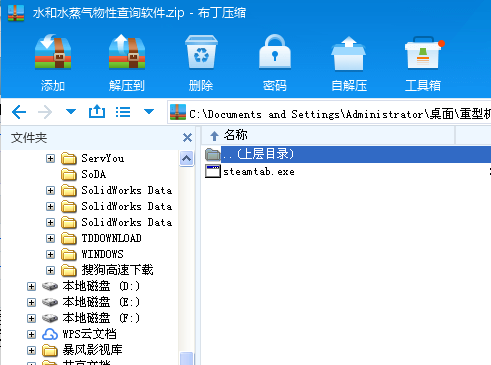Expand the first SolidWorks Data node
This screenshot has width=491, height=365.
point(50,190)
